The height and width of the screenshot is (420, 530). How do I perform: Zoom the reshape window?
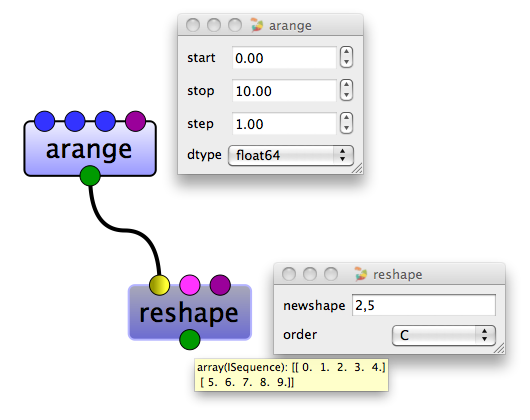click(331, 274)
